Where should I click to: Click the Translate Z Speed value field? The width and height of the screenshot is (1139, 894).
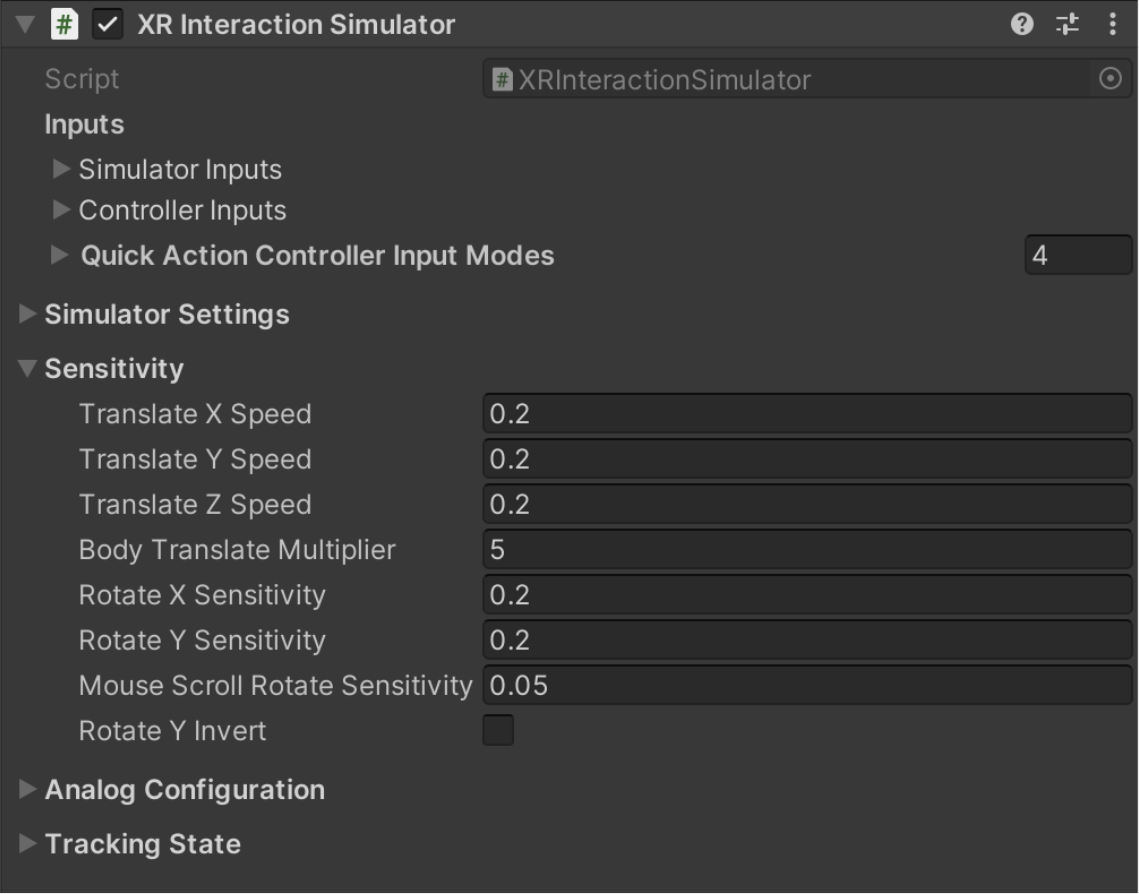coord(807,504)
